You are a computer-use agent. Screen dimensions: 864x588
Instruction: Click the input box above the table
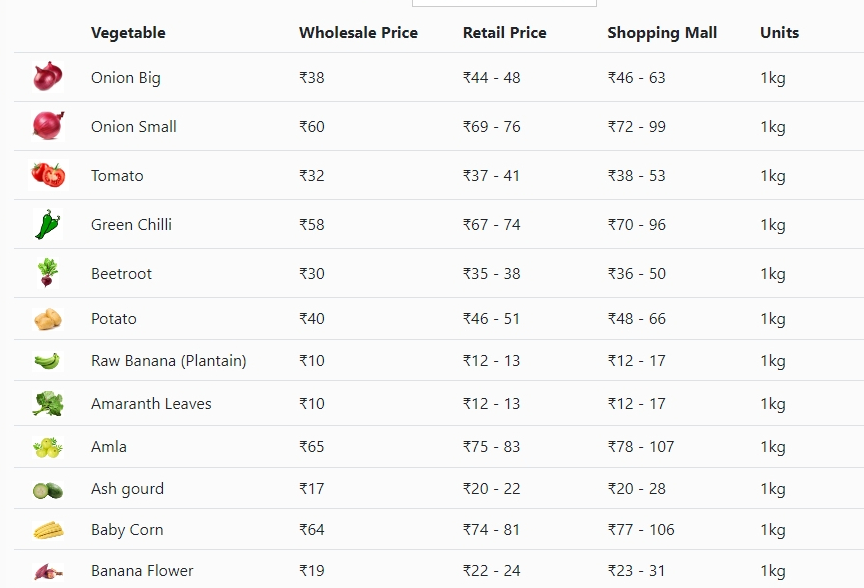coord(504,3)
